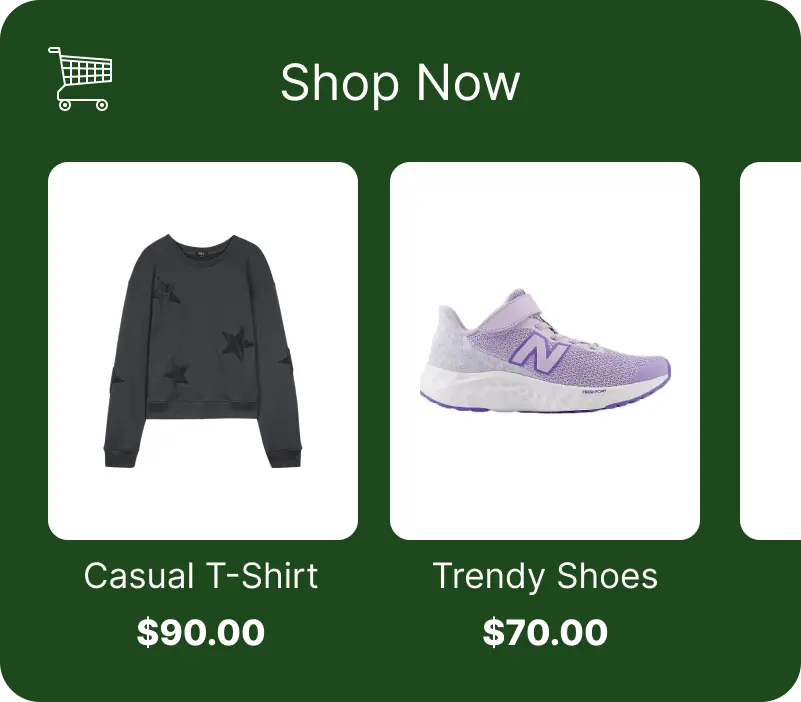Tap the white card around the sneaker
The height and width of the screenshot is (702, 801).
pyautogui.click(x=545, y=351)
